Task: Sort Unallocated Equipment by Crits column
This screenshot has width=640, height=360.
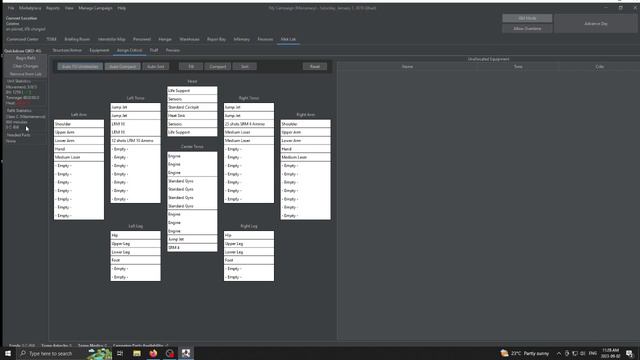Action: tap(599, 67)
